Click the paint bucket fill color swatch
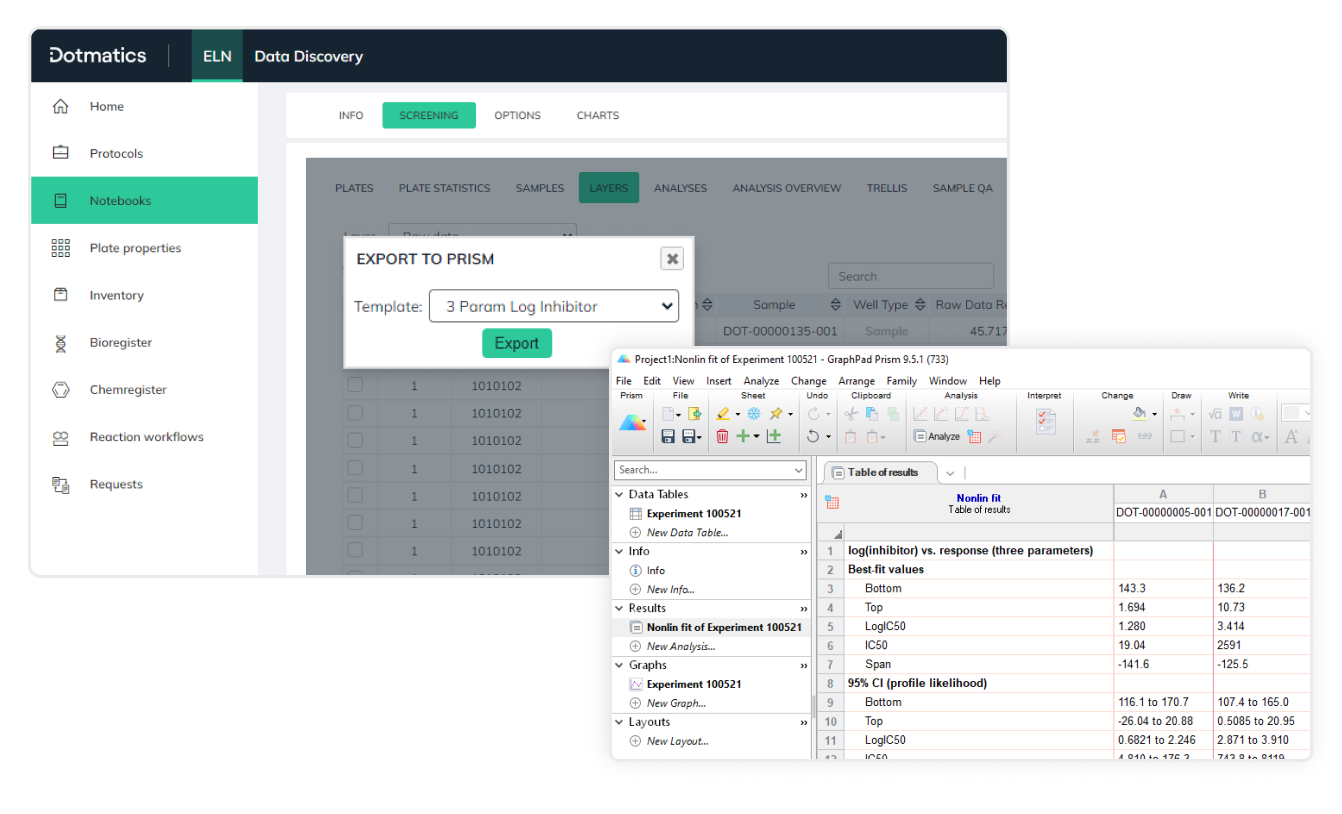The width and height of the screenshot is (1342, 814). (1139, 412)
